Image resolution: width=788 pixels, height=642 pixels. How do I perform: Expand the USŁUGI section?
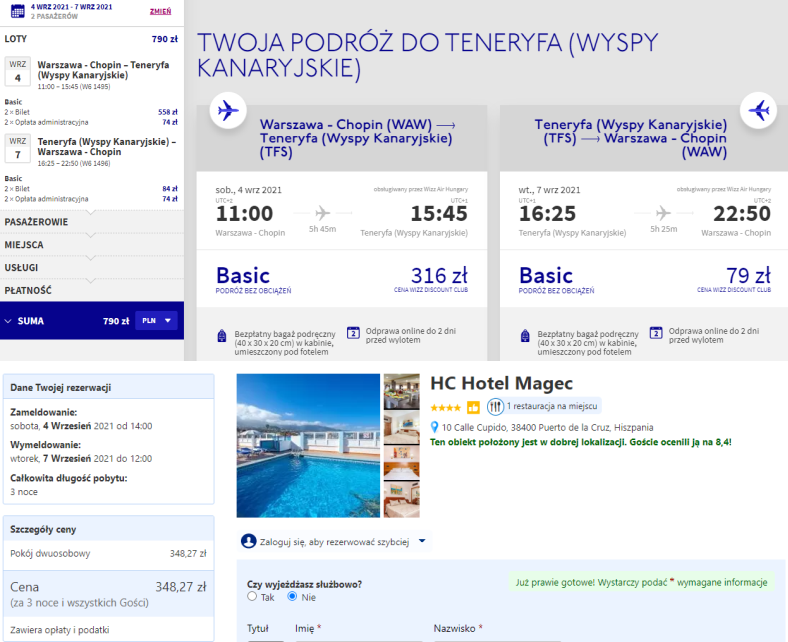coord(91,267)
